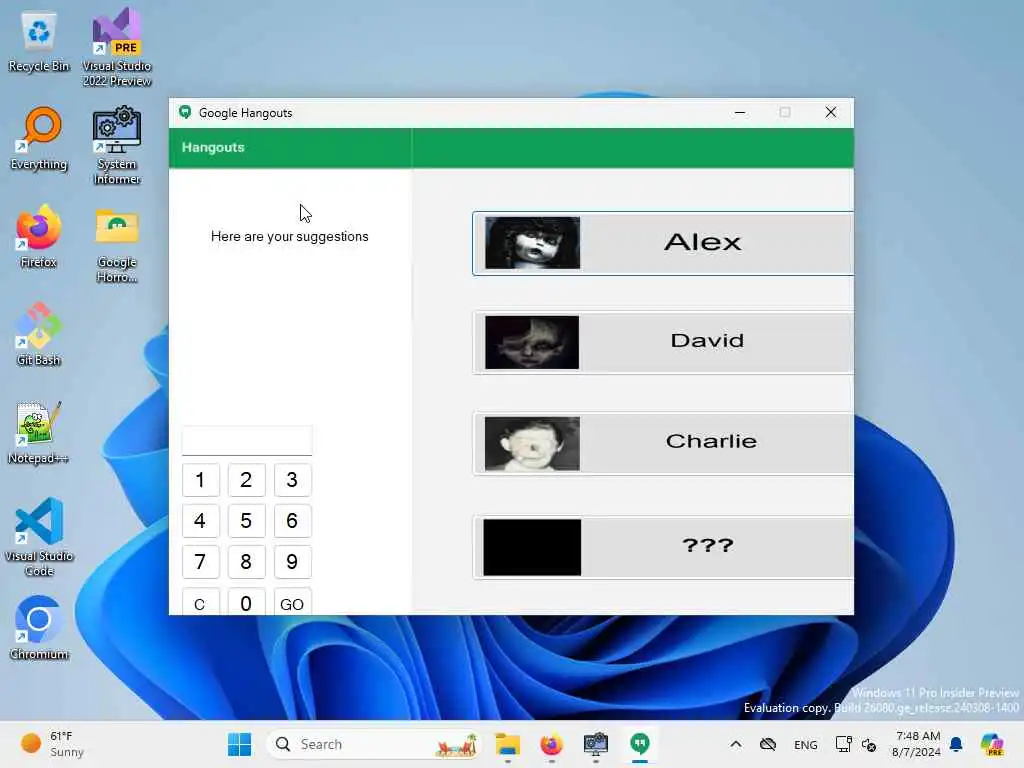
Task: Open System Informer desktop shortcut
Action: [117, 145]
